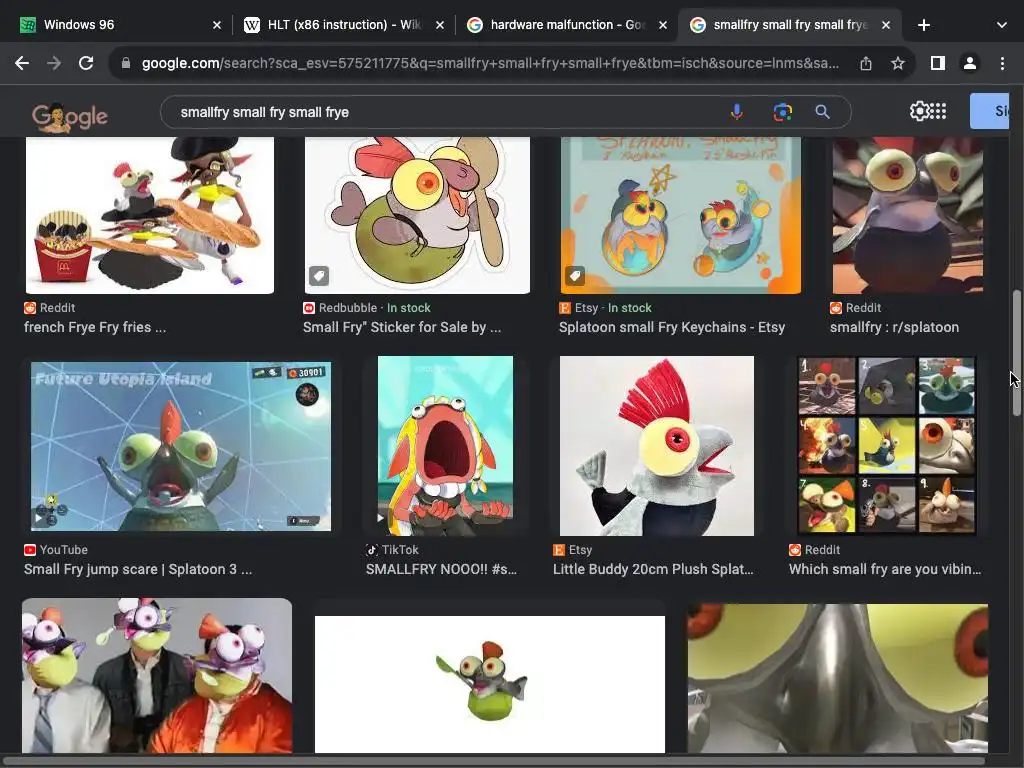Screen dimensions: 1024x768
Task: Open small fry on white background image
Action: point(490,684)
